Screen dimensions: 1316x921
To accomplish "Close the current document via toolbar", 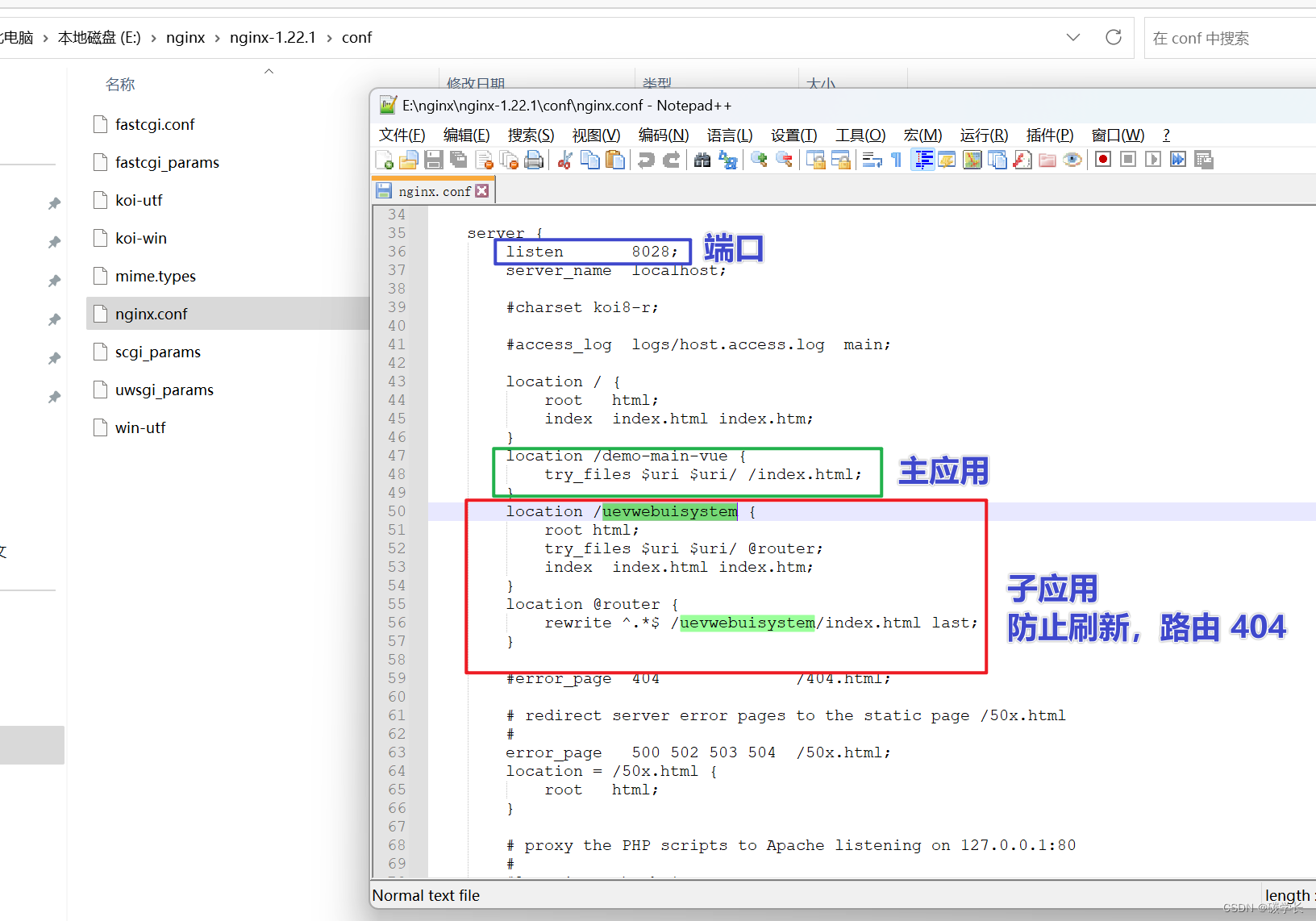I will click(x=484, y=160).
